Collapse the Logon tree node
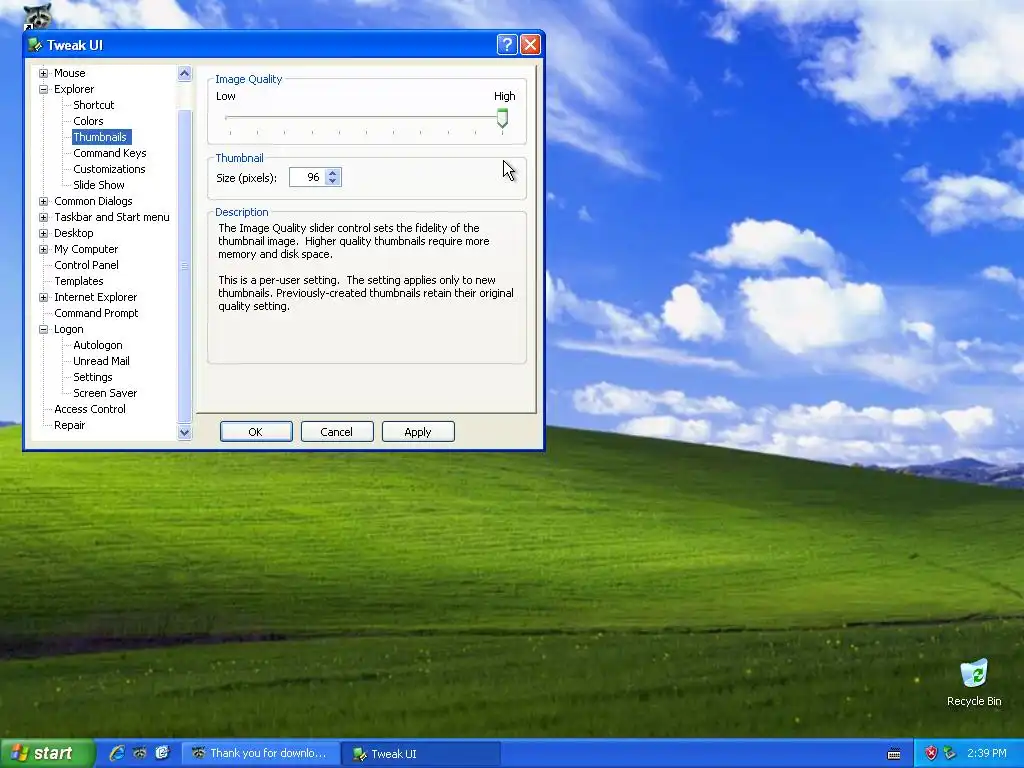The image size is (1024, 768). pyautogui.click(x=44, y=329)
